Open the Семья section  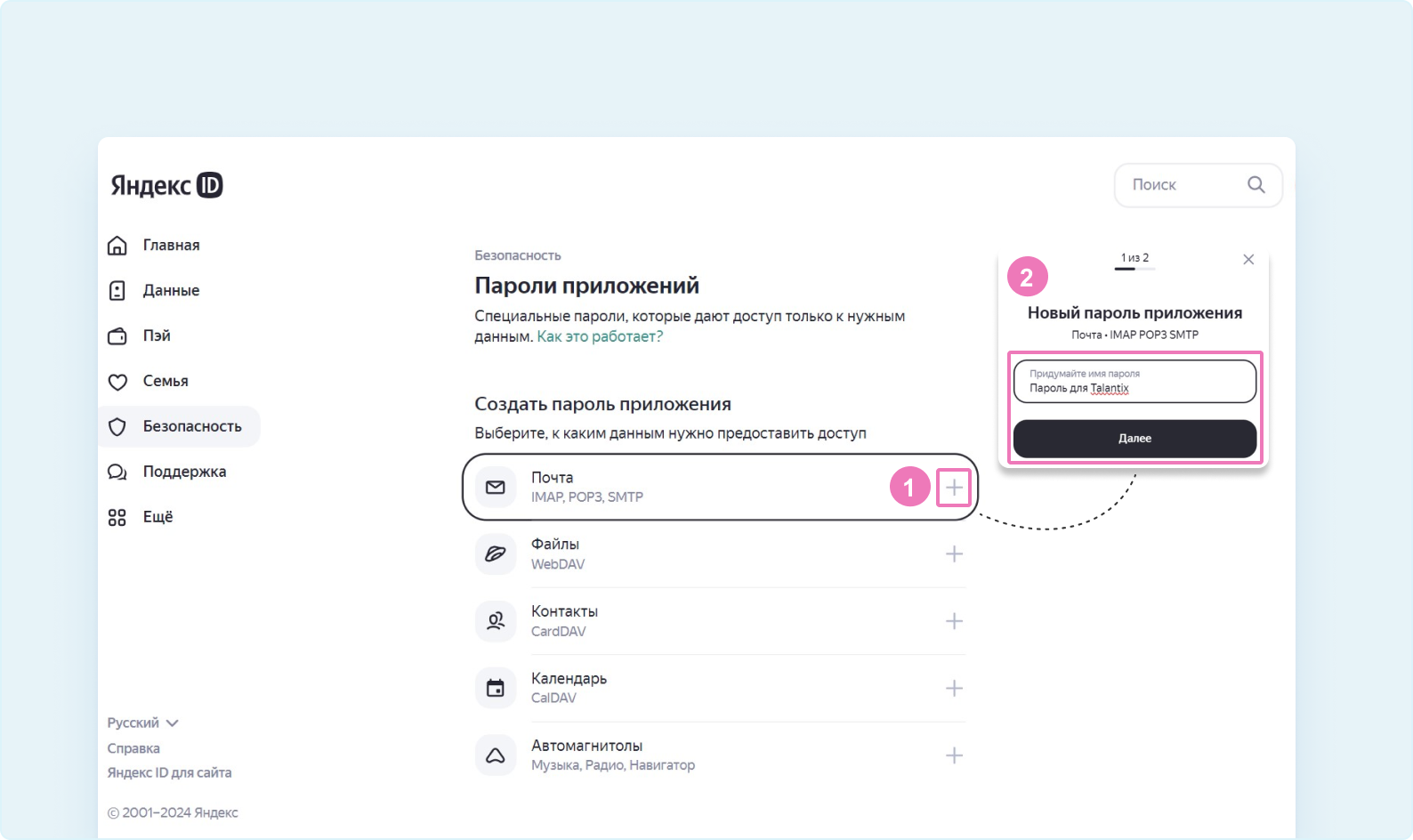[x=166, y=382]
